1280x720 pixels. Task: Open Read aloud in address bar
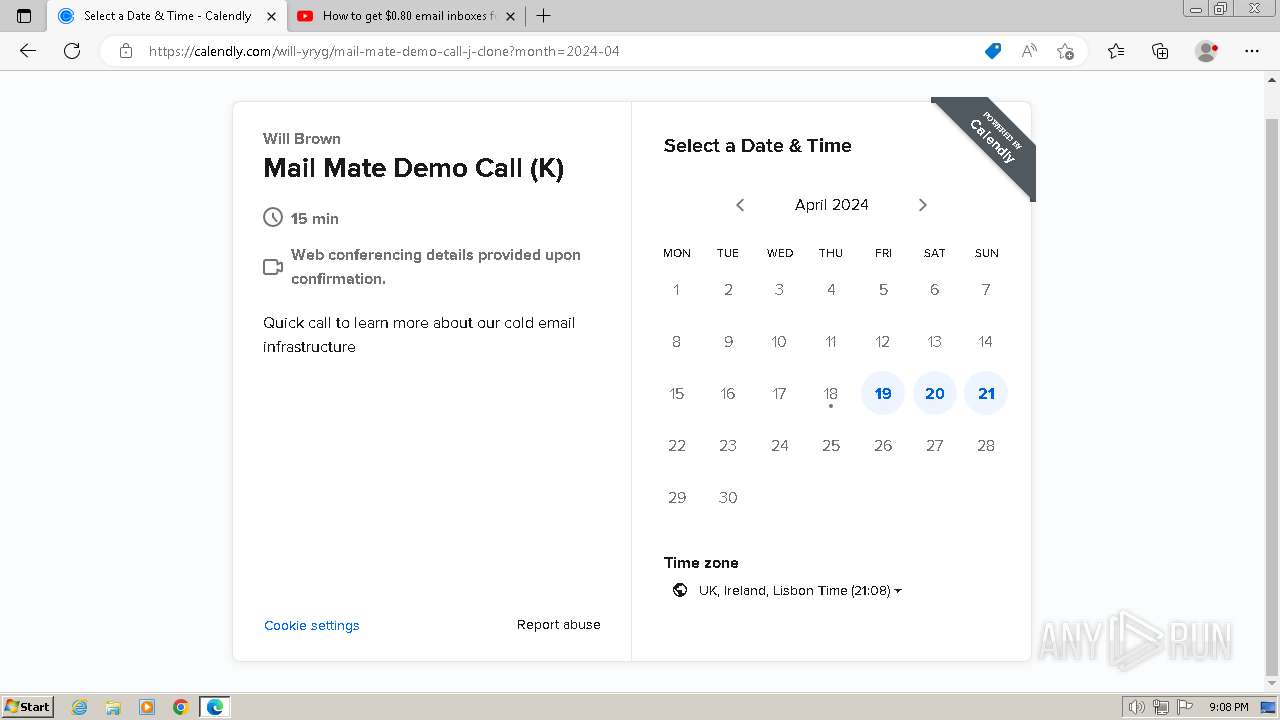tap(1029, 51)
